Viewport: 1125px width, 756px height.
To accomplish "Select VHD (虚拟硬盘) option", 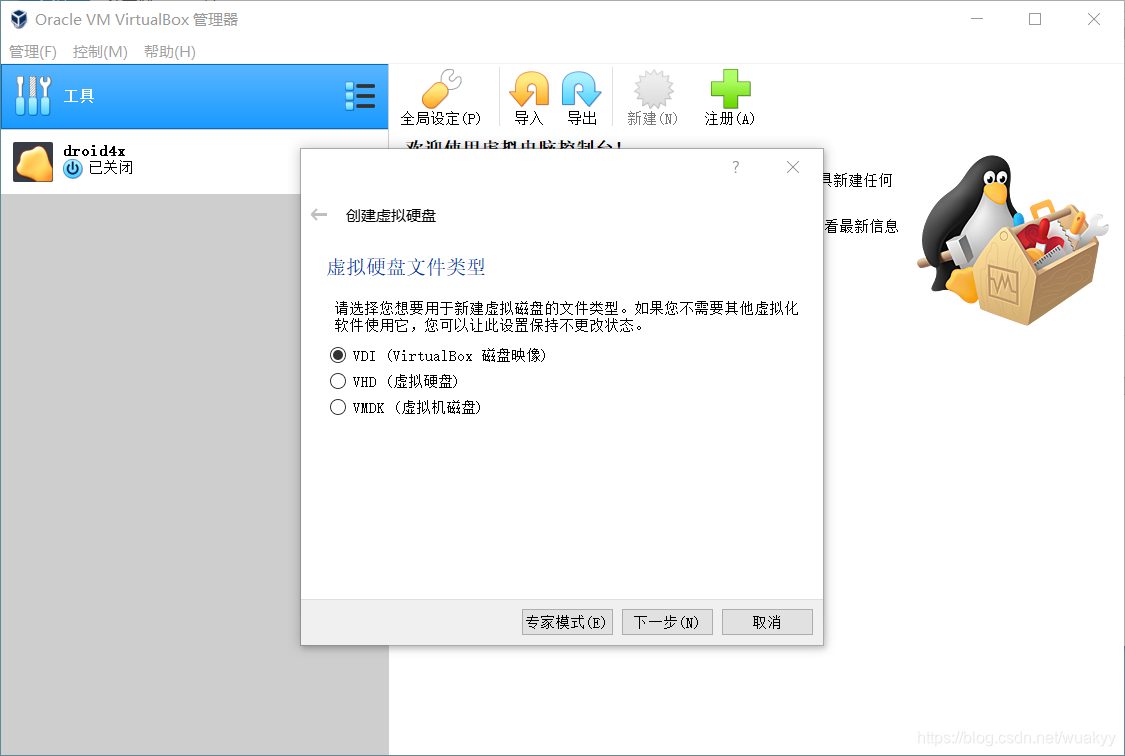I will [x=394, y=381].
